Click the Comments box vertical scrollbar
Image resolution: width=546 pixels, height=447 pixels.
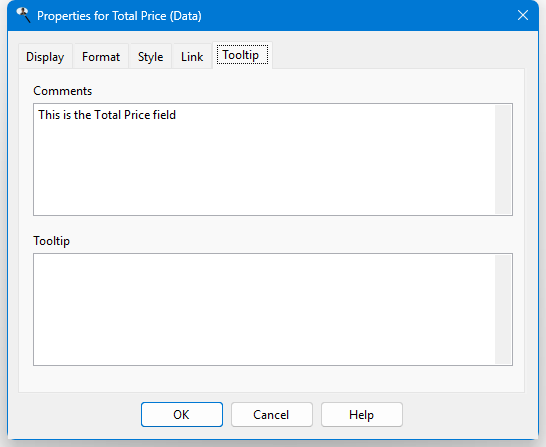(x=503, y=159)
